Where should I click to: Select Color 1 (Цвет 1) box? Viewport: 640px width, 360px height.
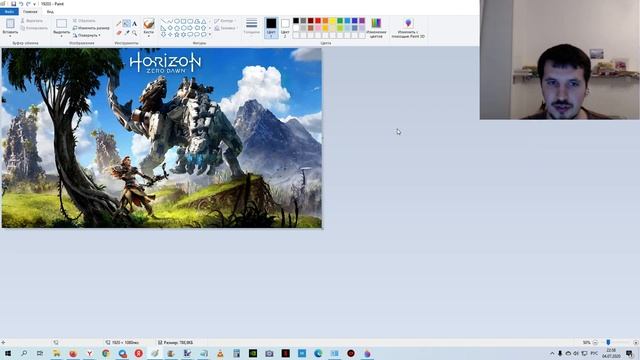coord(271,28)
